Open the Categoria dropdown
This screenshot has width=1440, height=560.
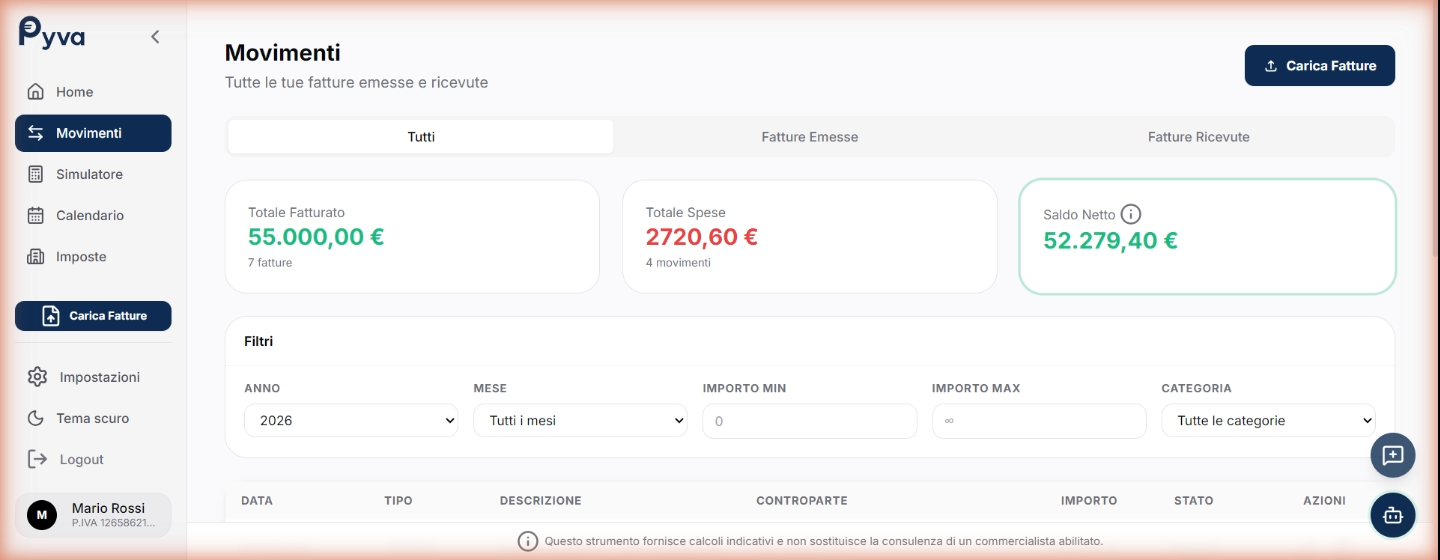pos(1268,421)
